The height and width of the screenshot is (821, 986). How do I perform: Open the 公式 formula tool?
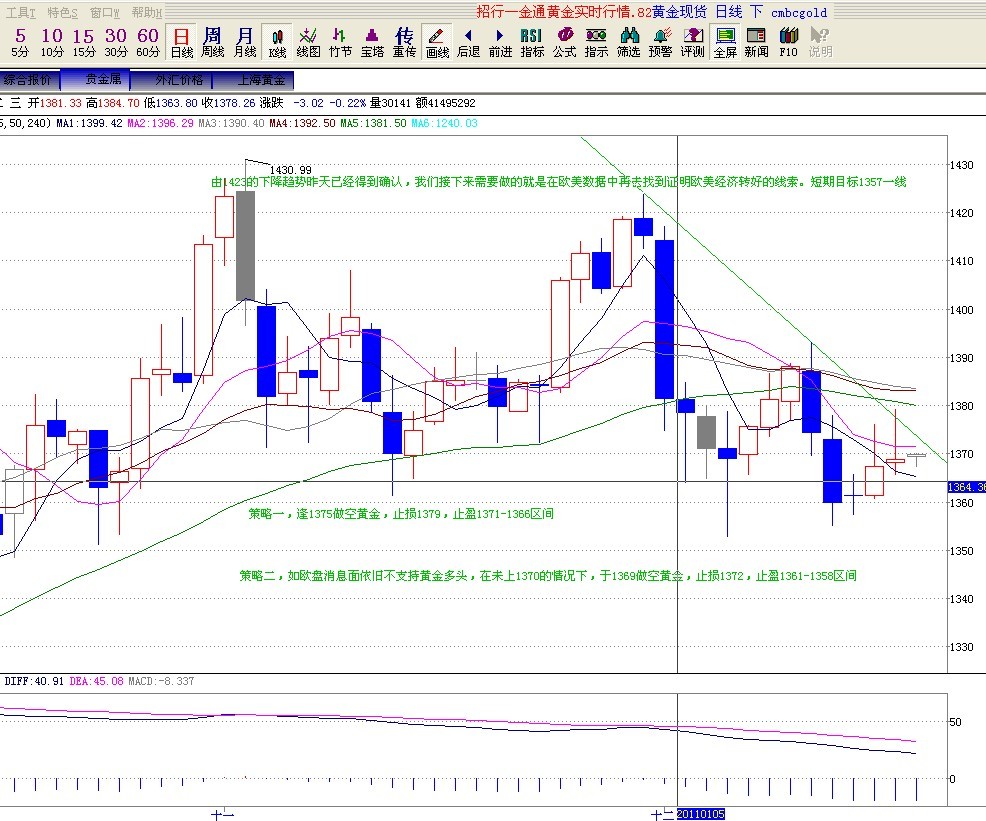coord(565,43)
